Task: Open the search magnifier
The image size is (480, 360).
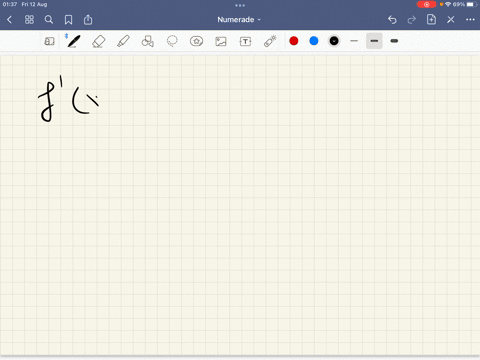Action: click(49, 20)
